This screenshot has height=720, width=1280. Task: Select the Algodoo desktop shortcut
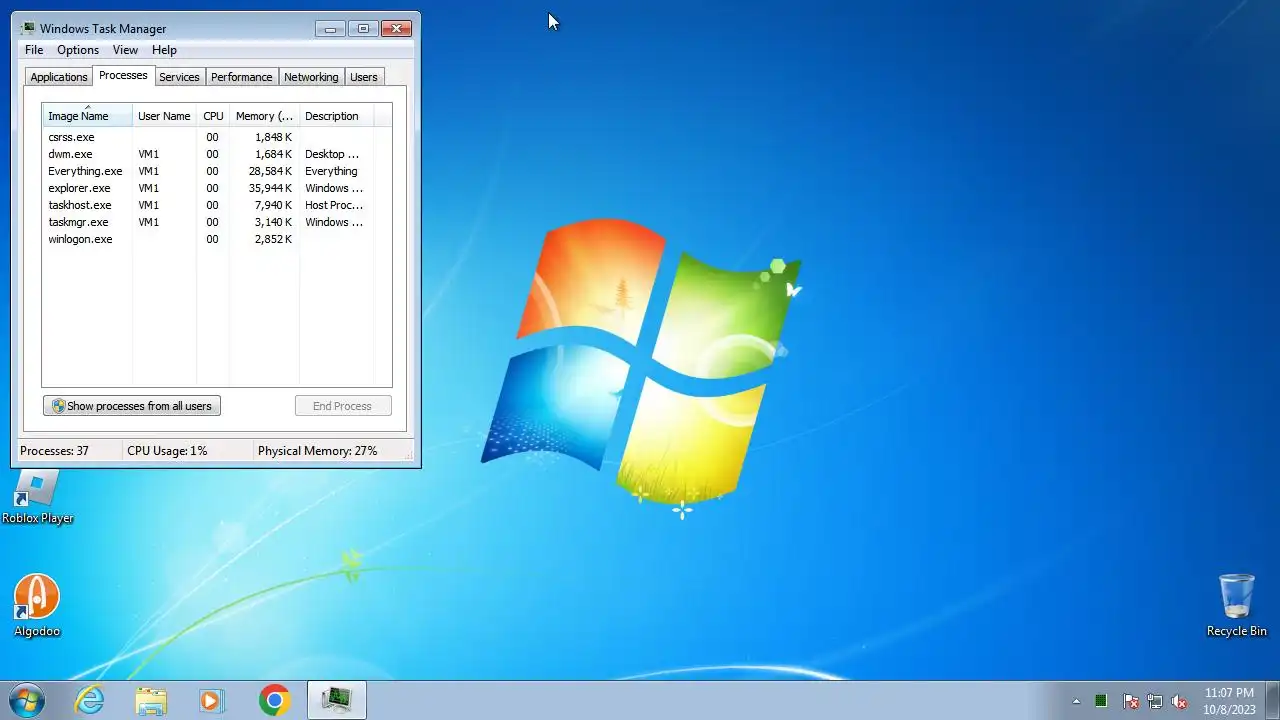(x=37, y=605)
